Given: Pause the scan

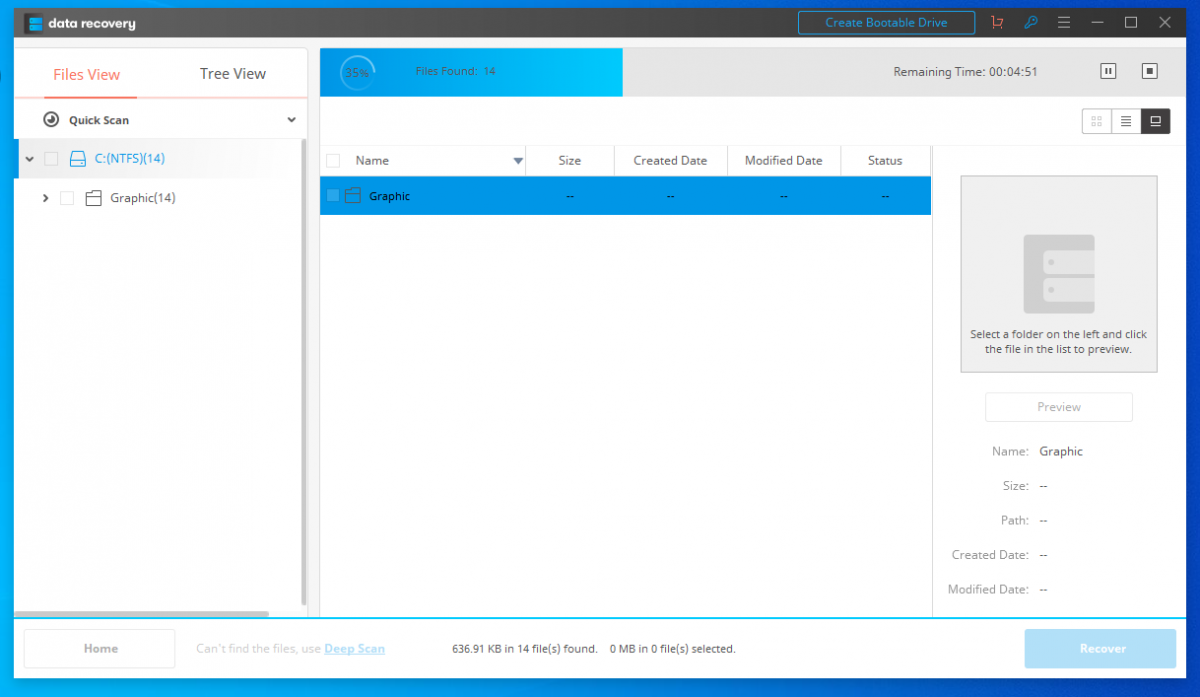Looking at the screenshot, I should click(1108, 71).
